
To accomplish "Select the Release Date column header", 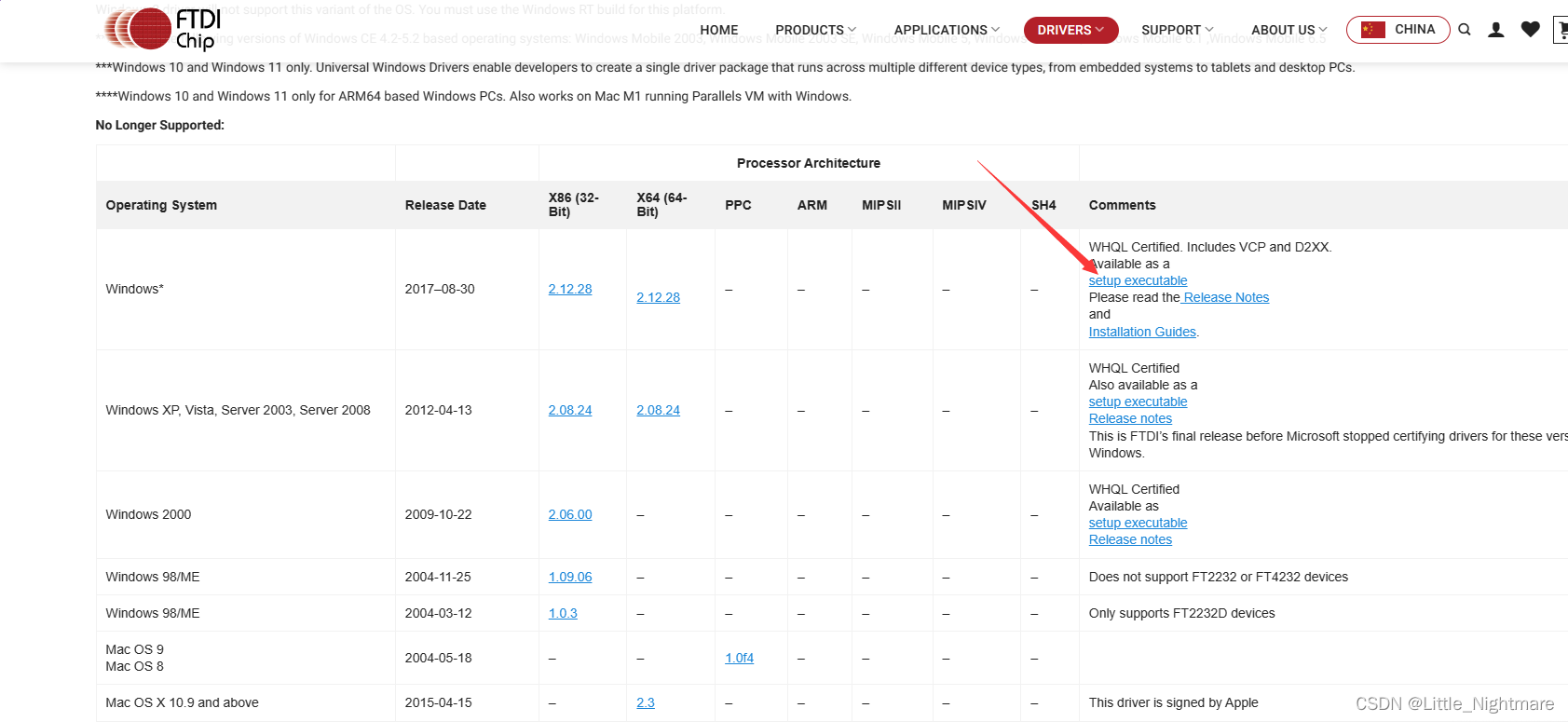I will 445,205.
